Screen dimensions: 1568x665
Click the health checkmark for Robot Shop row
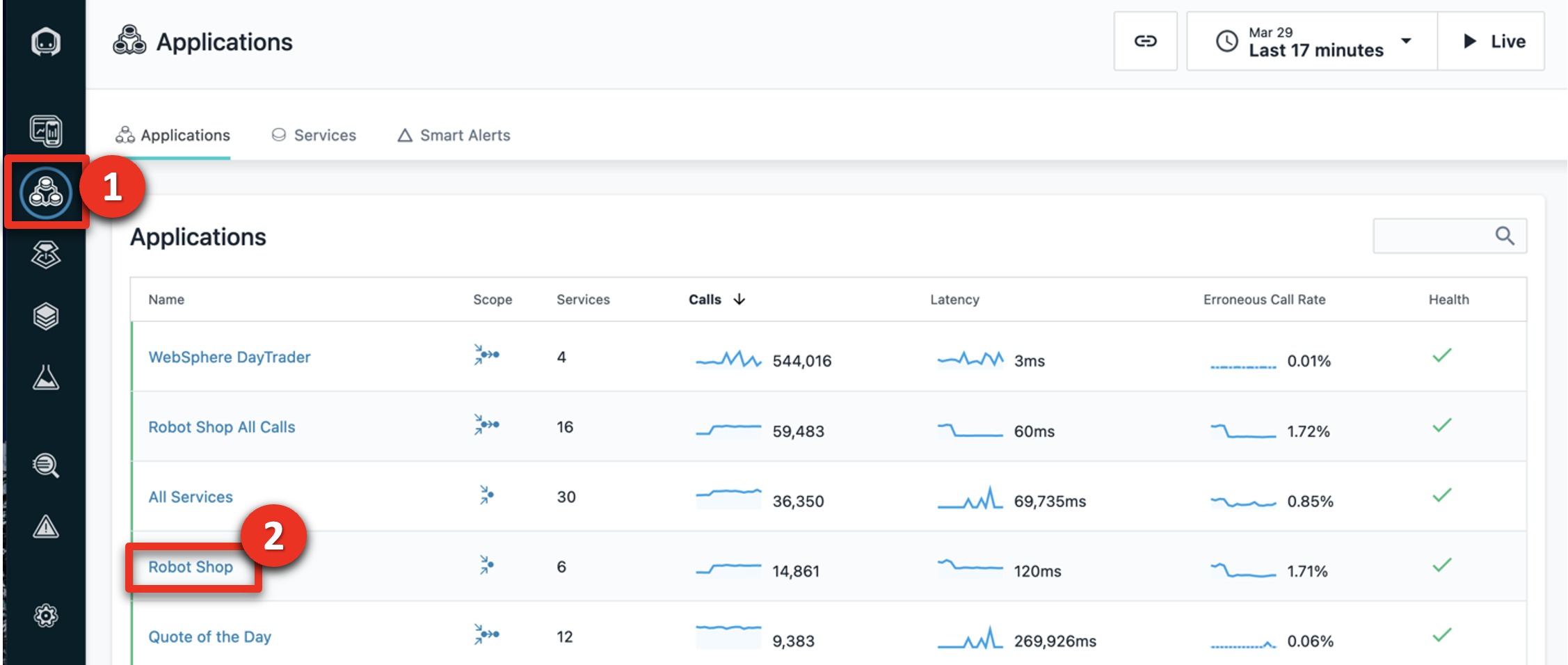[1442, 565]
